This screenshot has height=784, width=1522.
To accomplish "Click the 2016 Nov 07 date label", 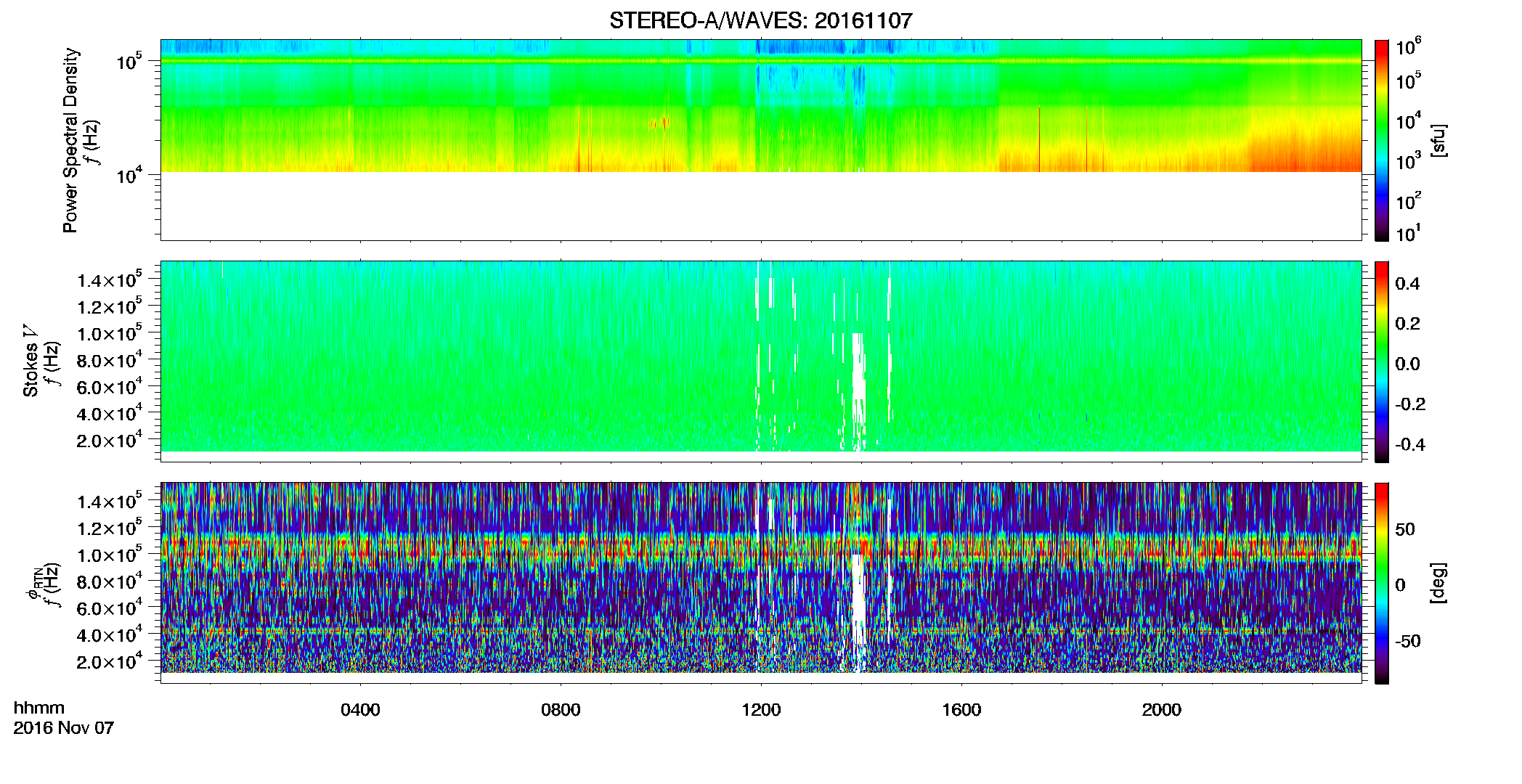I will point(64,728).
